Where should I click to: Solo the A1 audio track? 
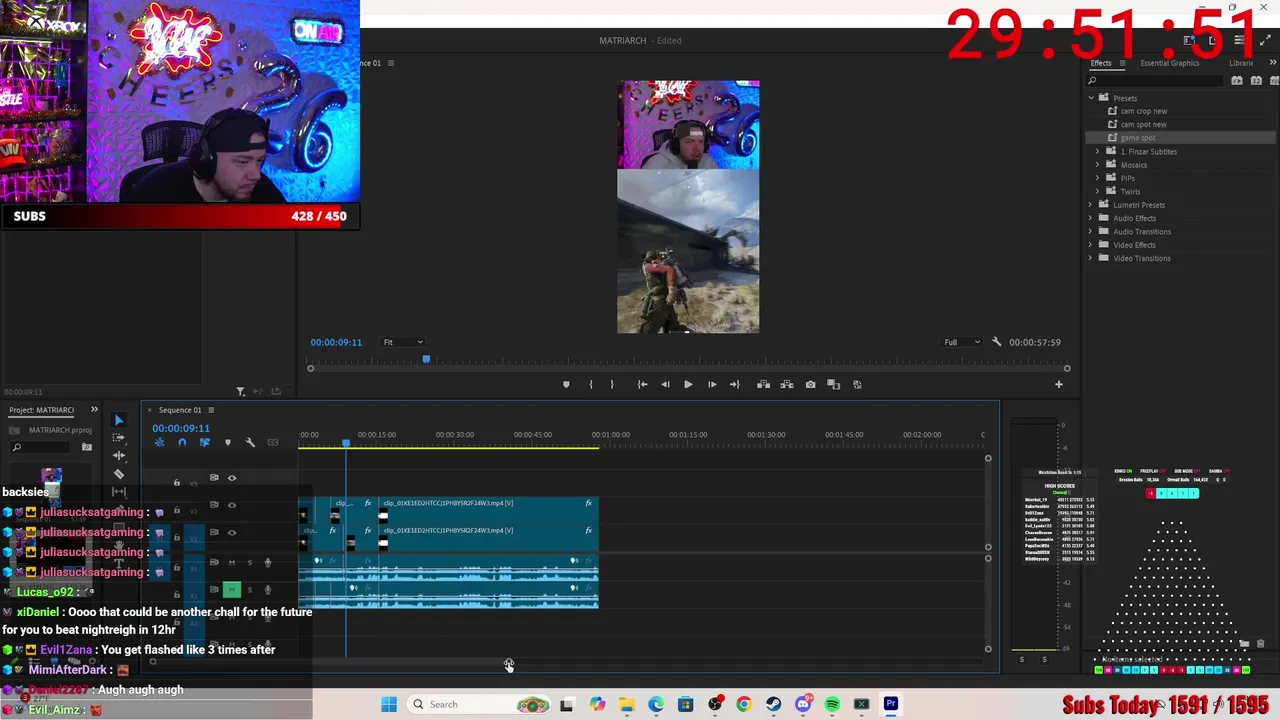pyautogui.click(x=250, y=562)
